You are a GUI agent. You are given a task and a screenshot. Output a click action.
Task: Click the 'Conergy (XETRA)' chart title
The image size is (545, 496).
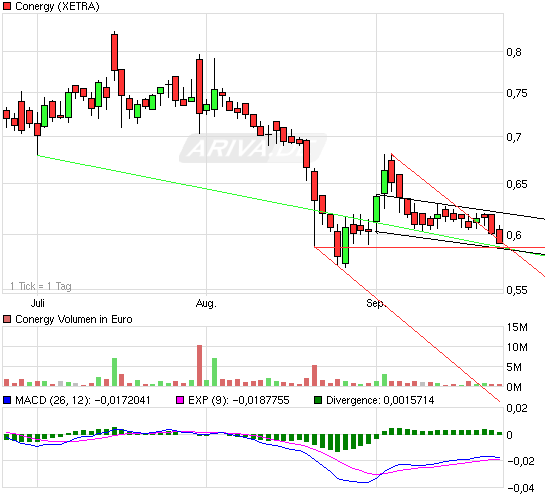[x=57, y=6]
